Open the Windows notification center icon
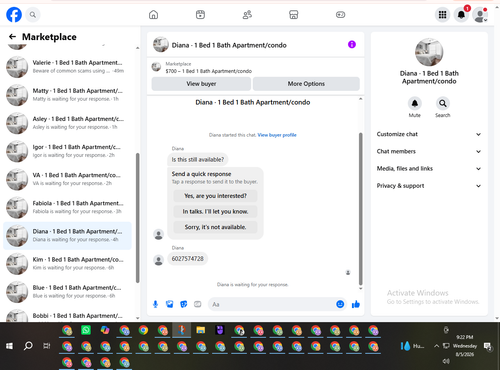Screen dimensions: 500x370 (488, 346)
